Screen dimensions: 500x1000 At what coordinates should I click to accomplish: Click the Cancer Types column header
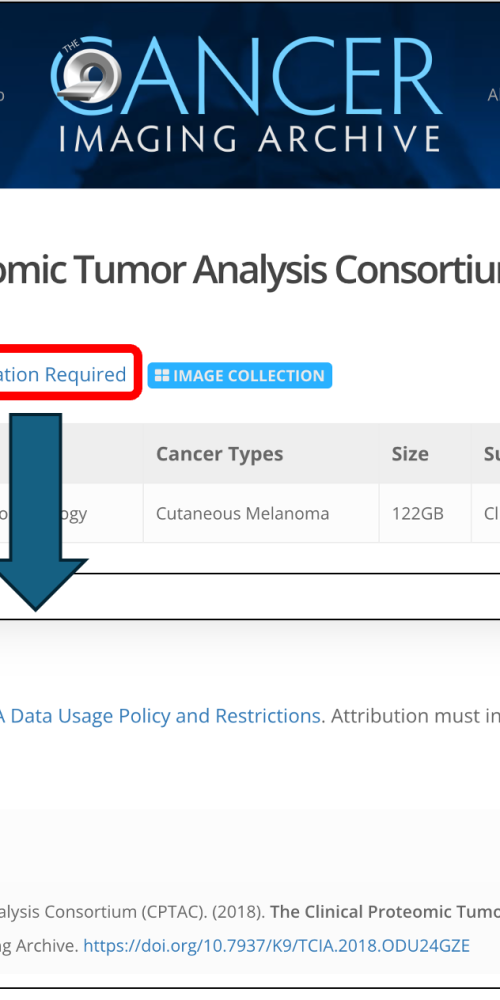[x=219, y=454]
